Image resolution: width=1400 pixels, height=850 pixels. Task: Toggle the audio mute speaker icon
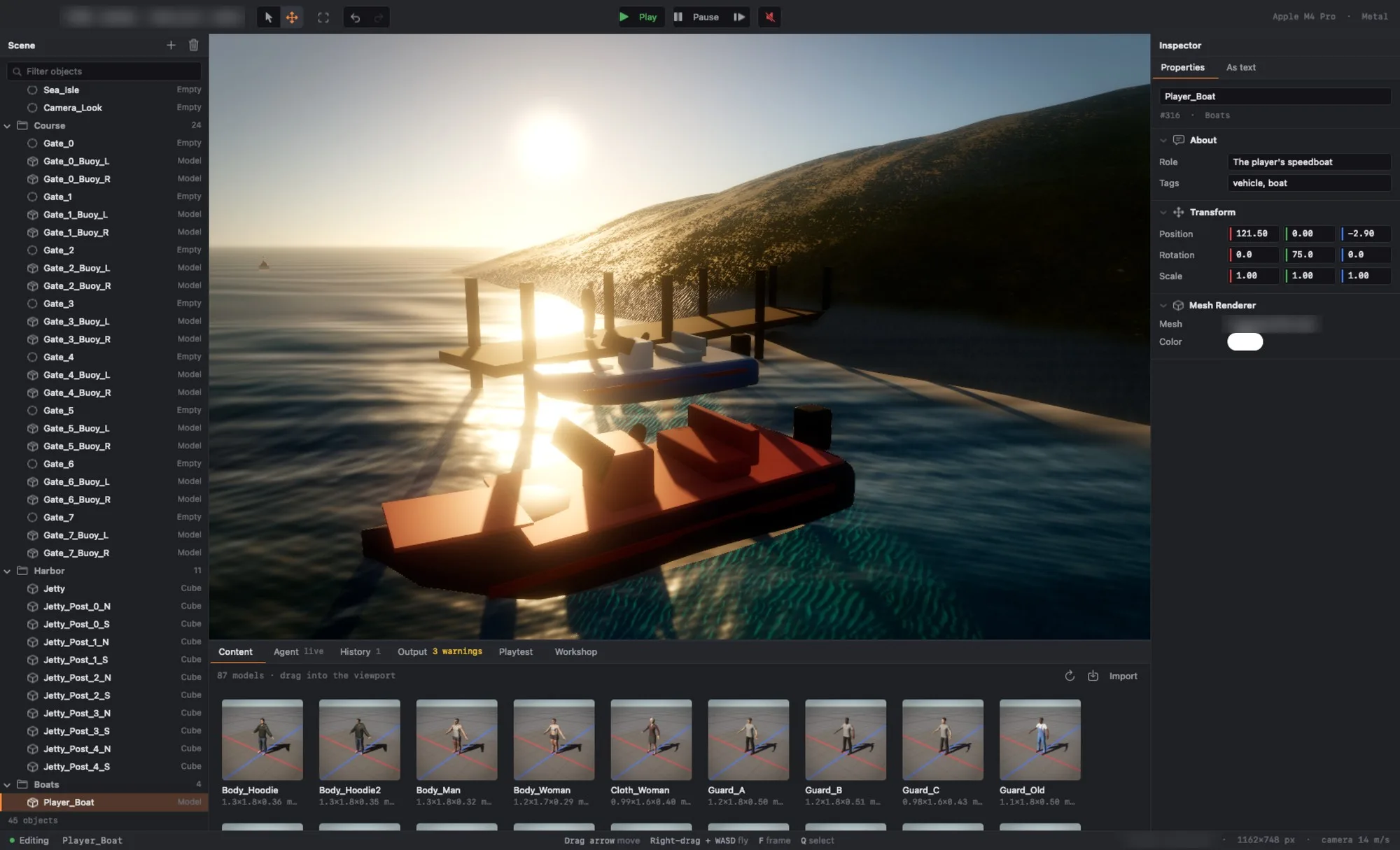pos(769,17)
